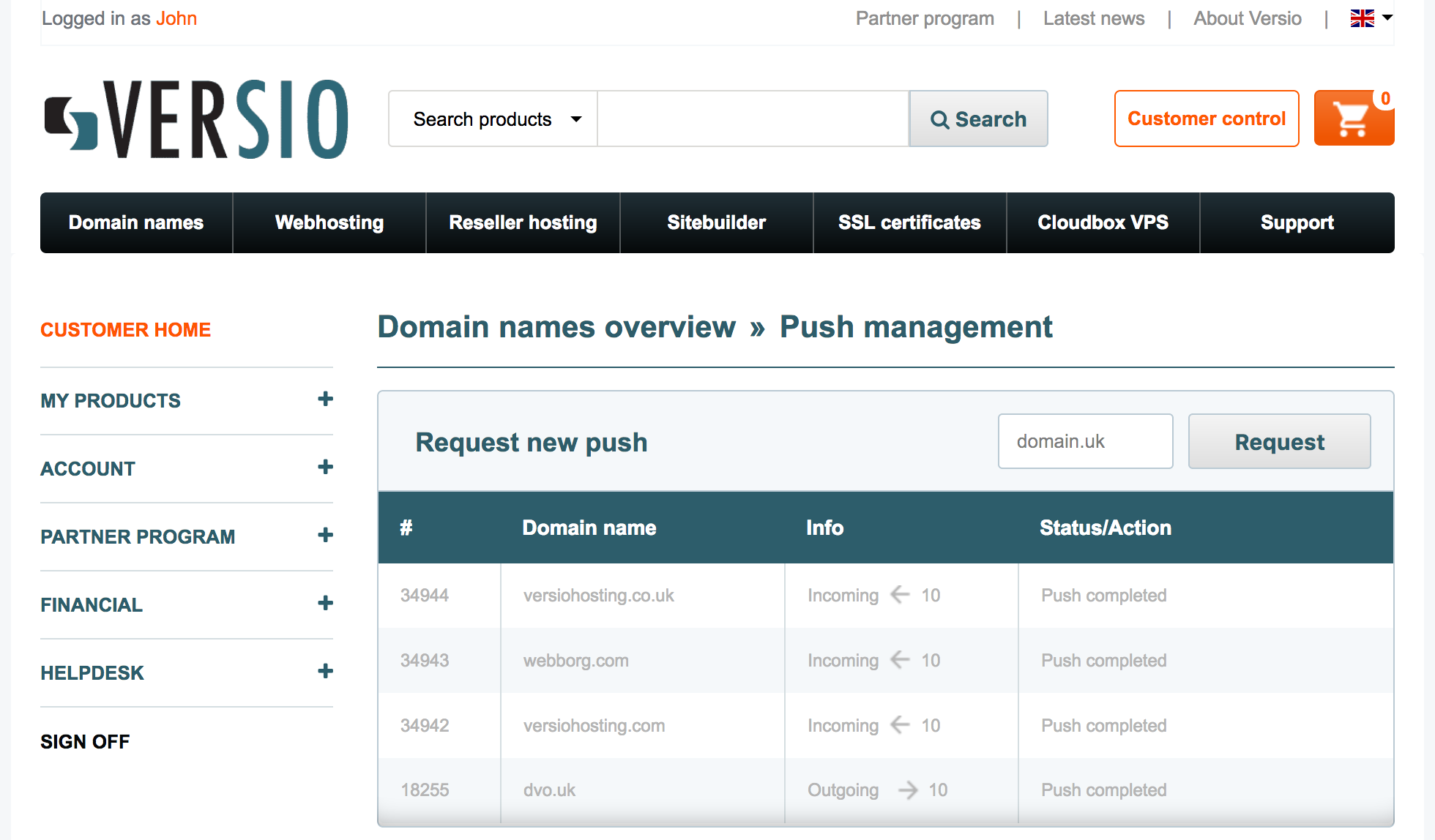
Task: Click Incoming info for webborg.com
Action: click(x=873, y=661)
